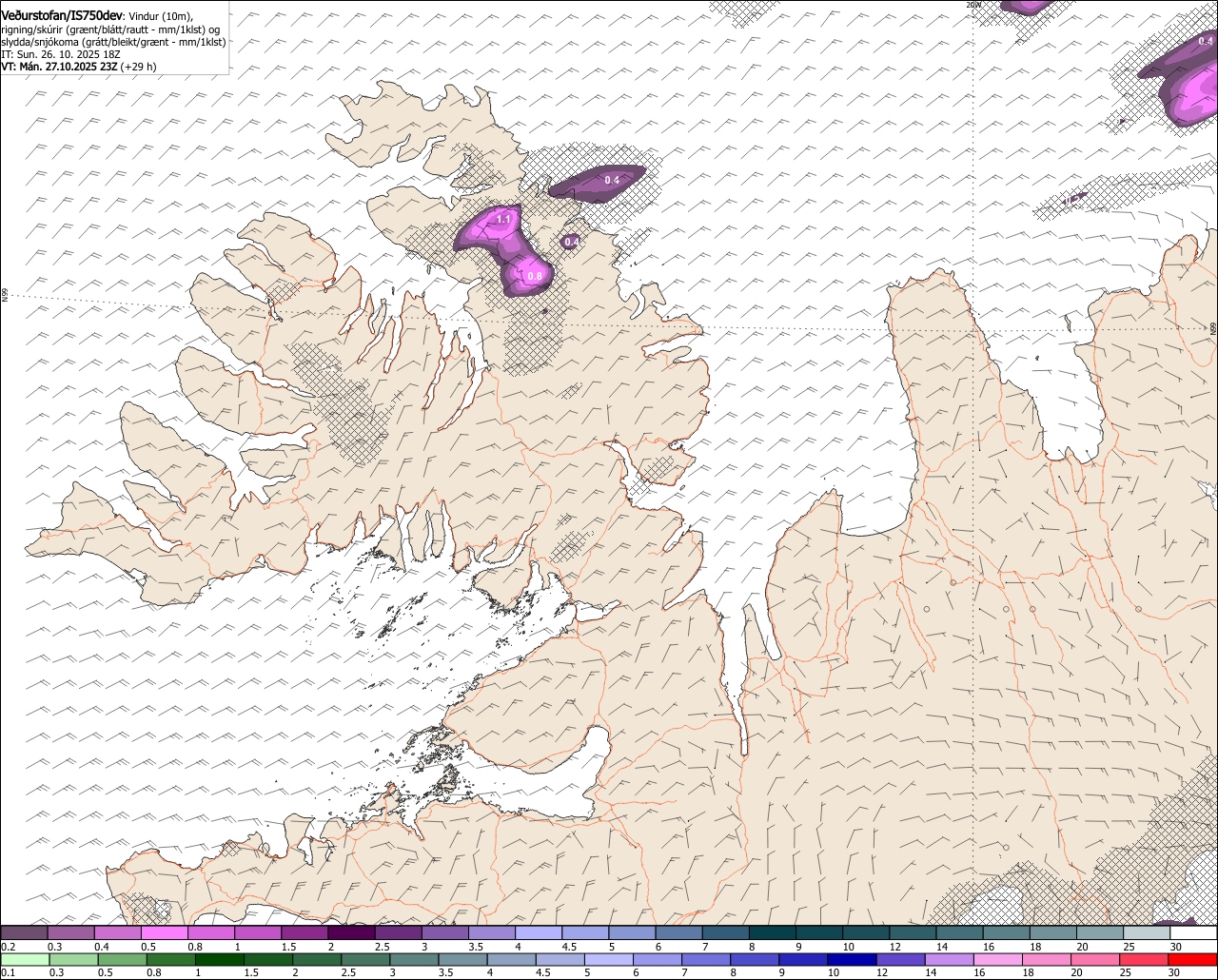The image size is (1218, 980).
Task: Pick the purple 0.3 swatch in the upper legend
Action: [x=70, y=932]
